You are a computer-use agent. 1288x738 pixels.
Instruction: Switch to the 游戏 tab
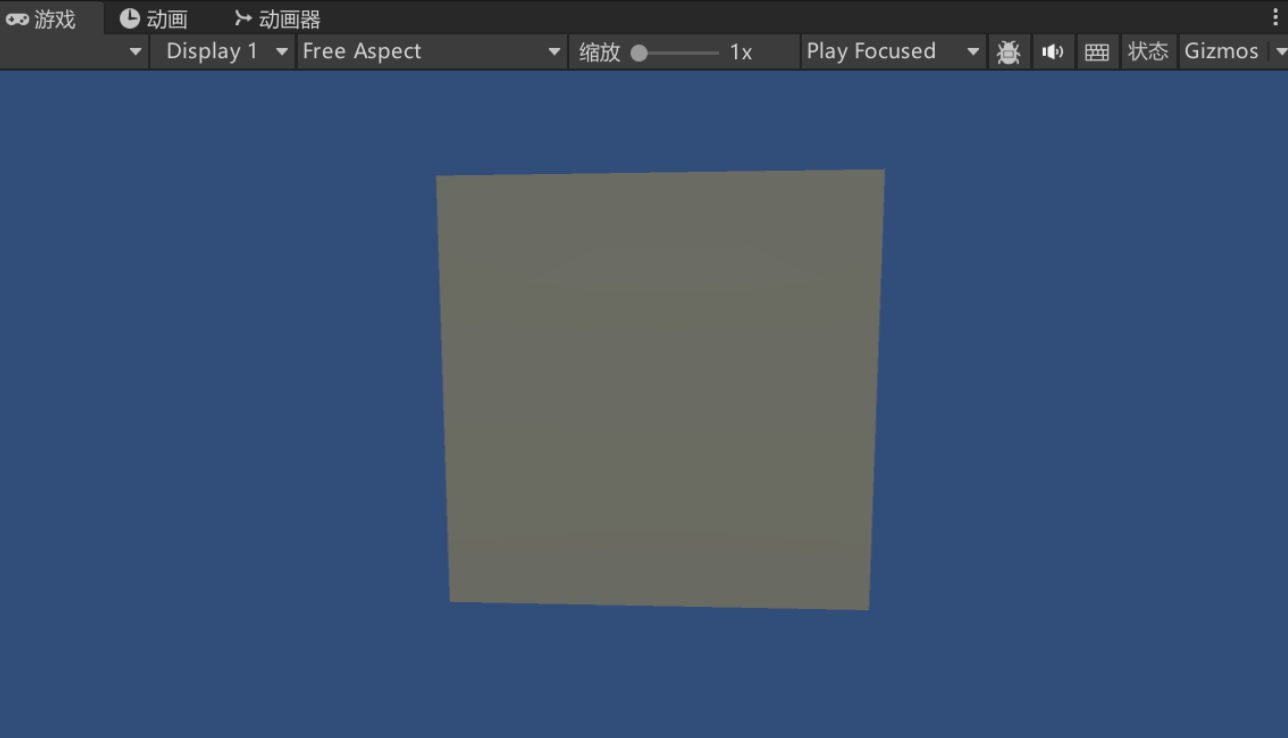pos(52,18)
